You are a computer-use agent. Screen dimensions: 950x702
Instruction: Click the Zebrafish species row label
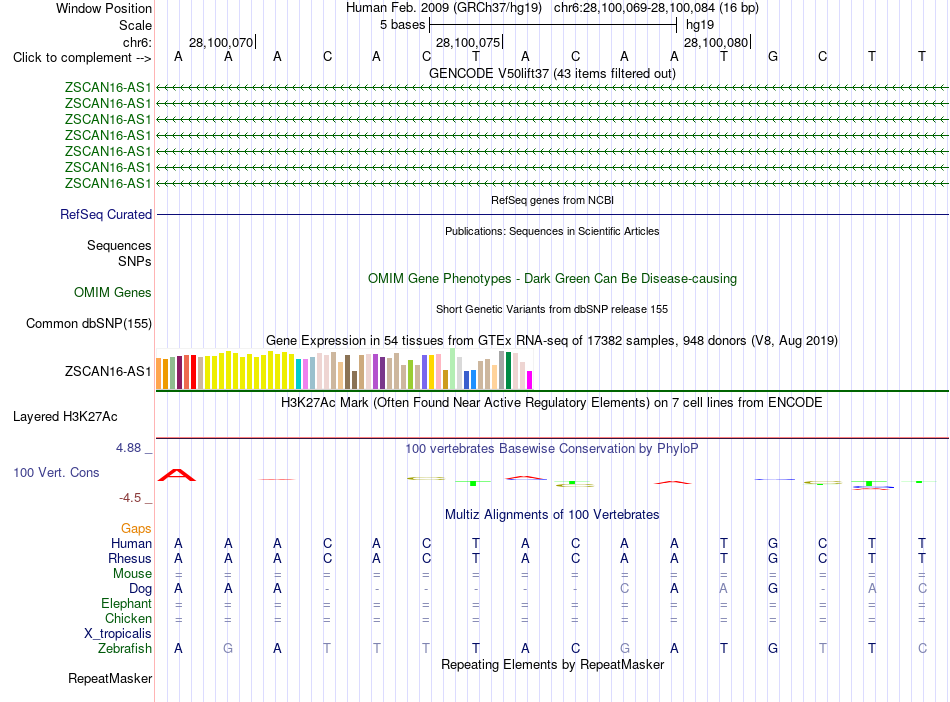point(125,649)
